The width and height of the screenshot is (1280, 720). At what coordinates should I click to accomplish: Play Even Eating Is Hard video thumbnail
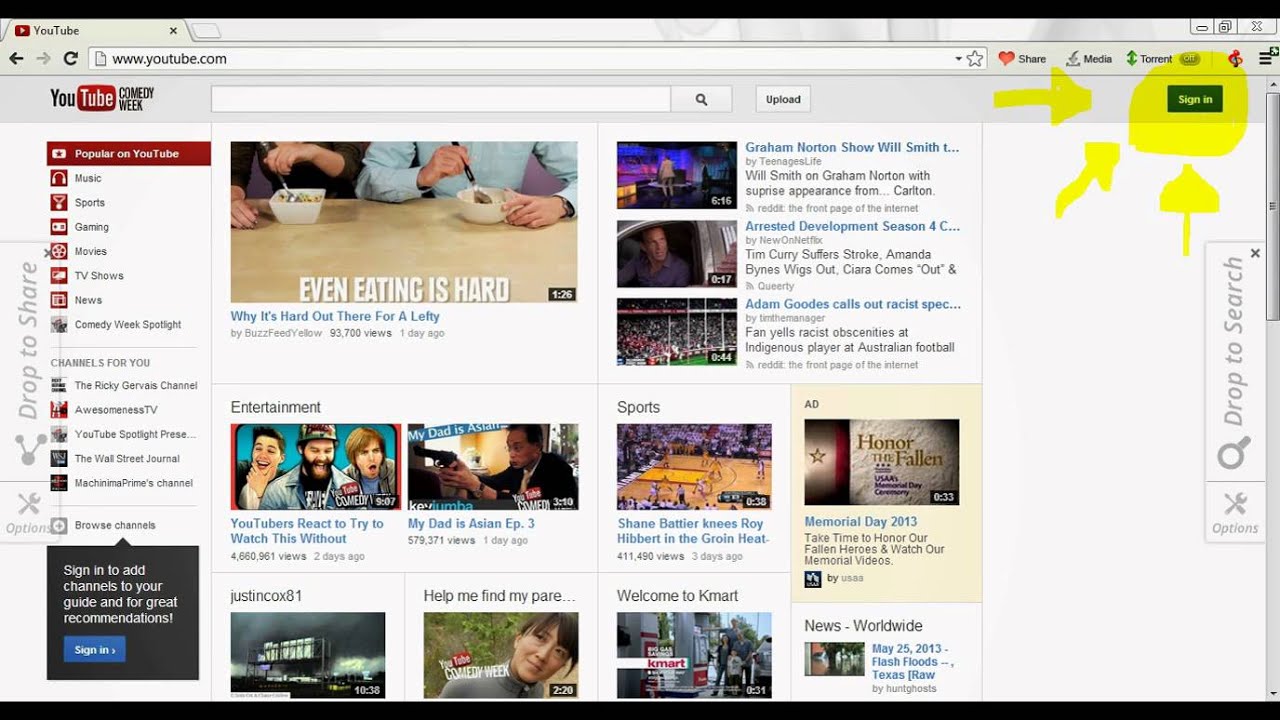pyautogui.click(x=404, y=222)
